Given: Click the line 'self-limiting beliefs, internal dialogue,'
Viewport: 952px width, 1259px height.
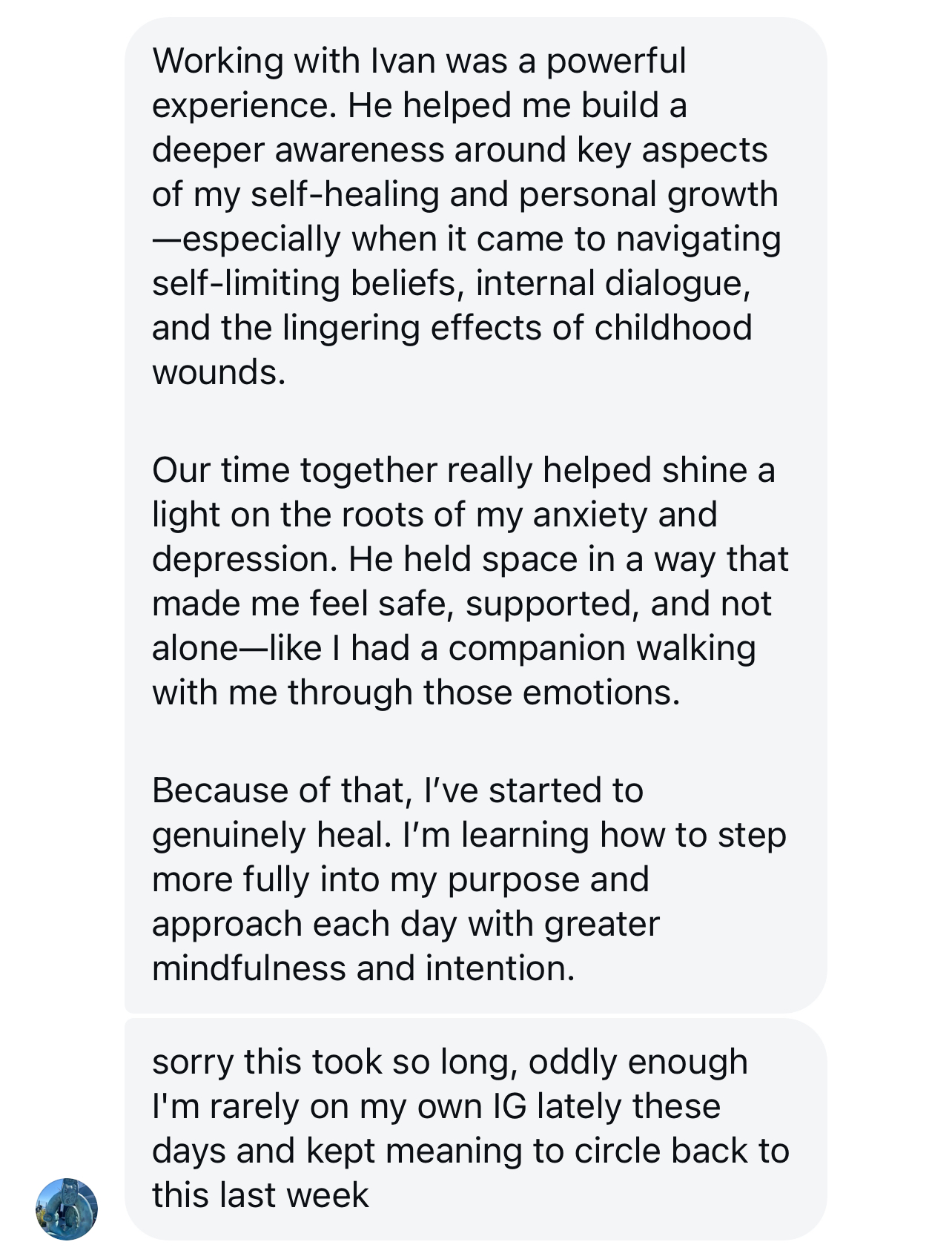Looking at the screenshot, I should click(x=452, y=283).
